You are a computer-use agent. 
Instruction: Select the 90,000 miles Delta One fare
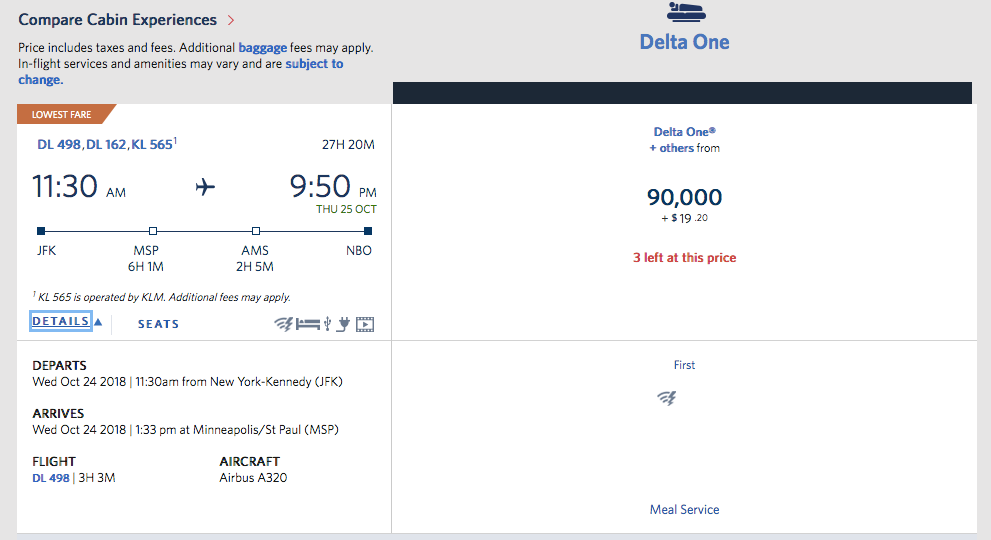pyautogui.click(x=684, y=198)
